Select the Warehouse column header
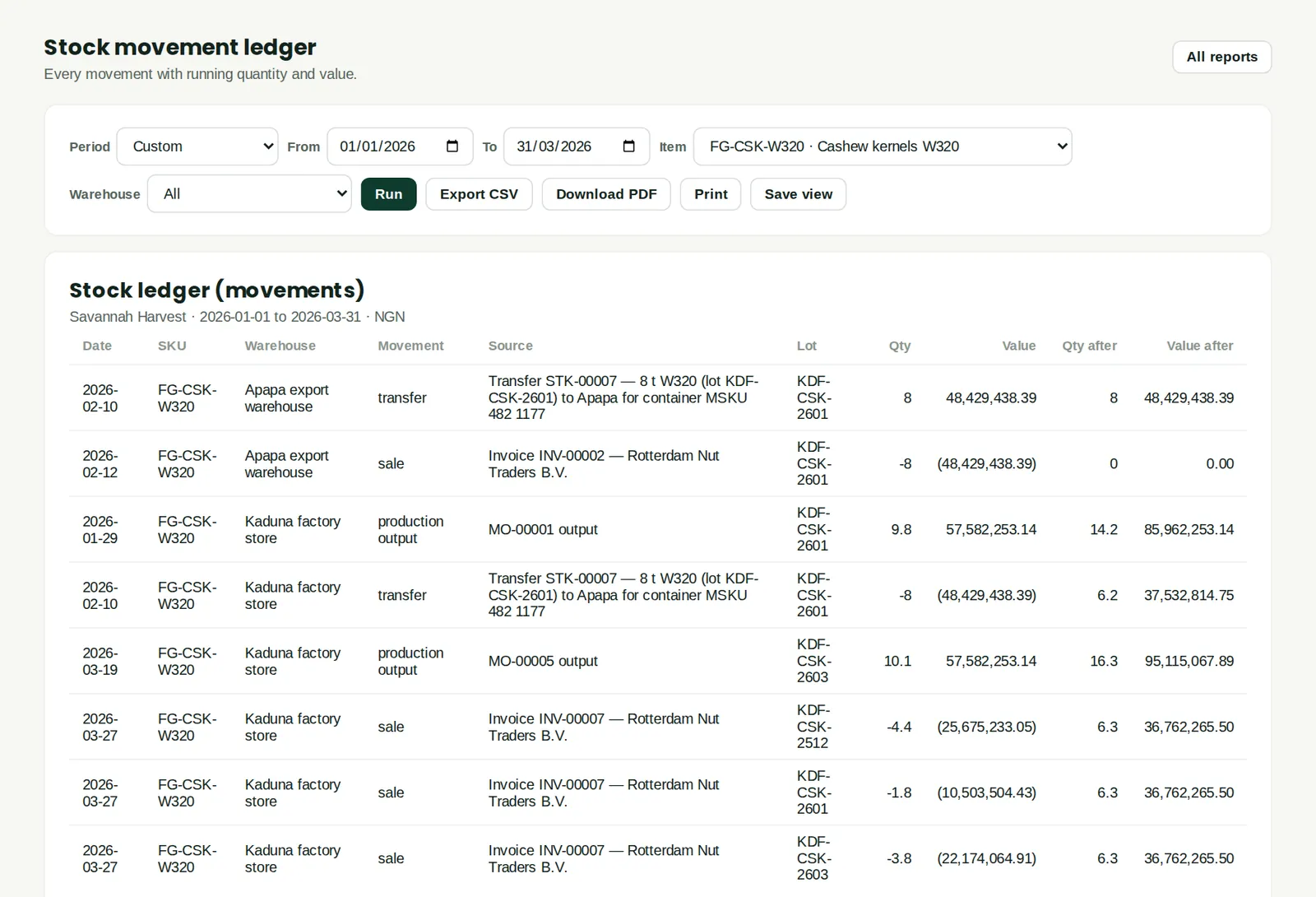The width and height of the screenshot is (1316, 897). click(x=280, y=346)
